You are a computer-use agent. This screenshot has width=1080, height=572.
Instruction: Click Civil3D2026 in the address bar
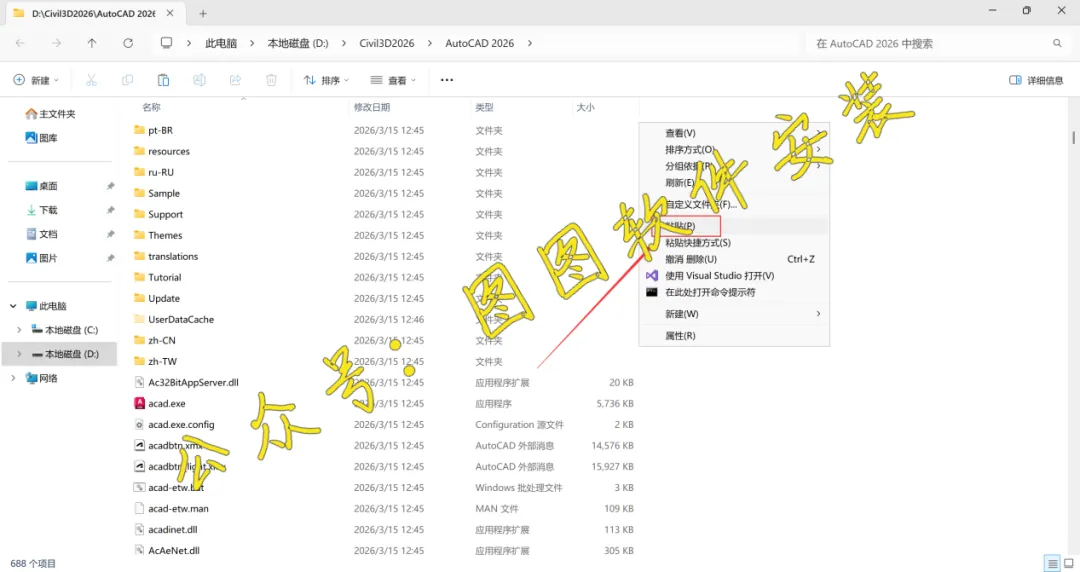coord(387,43)
